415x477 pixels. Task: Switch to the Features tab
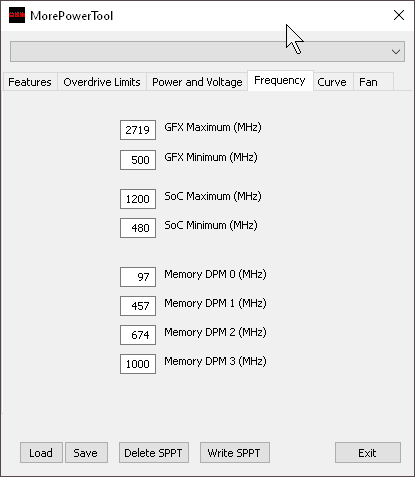tap(30, 82)
